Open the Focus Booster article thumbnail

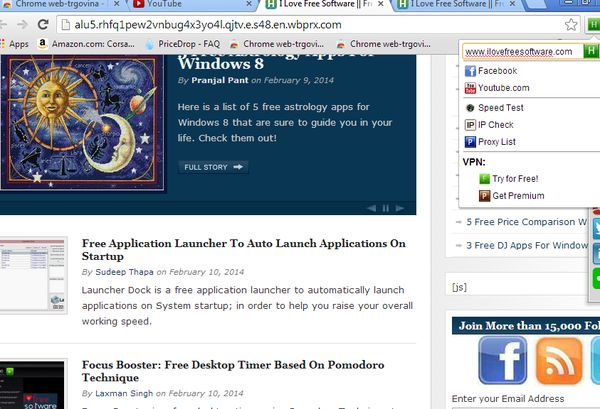point(33,384)
